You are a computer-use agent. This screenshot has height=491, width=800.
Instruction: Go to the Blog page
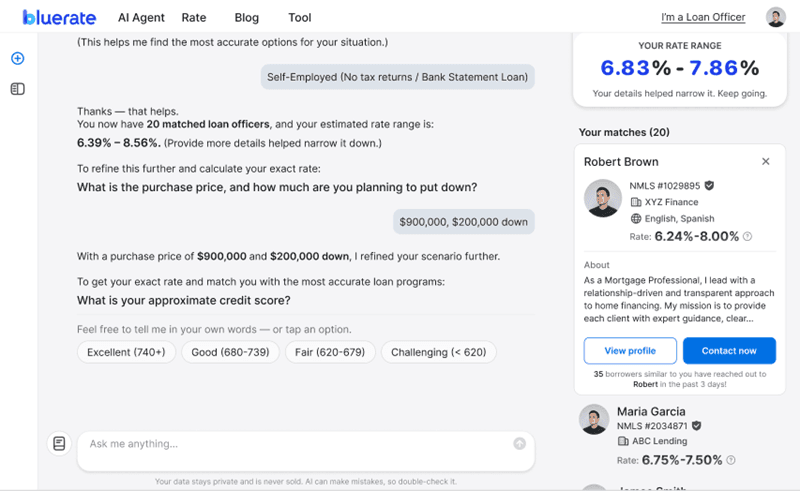pos(246,17)
